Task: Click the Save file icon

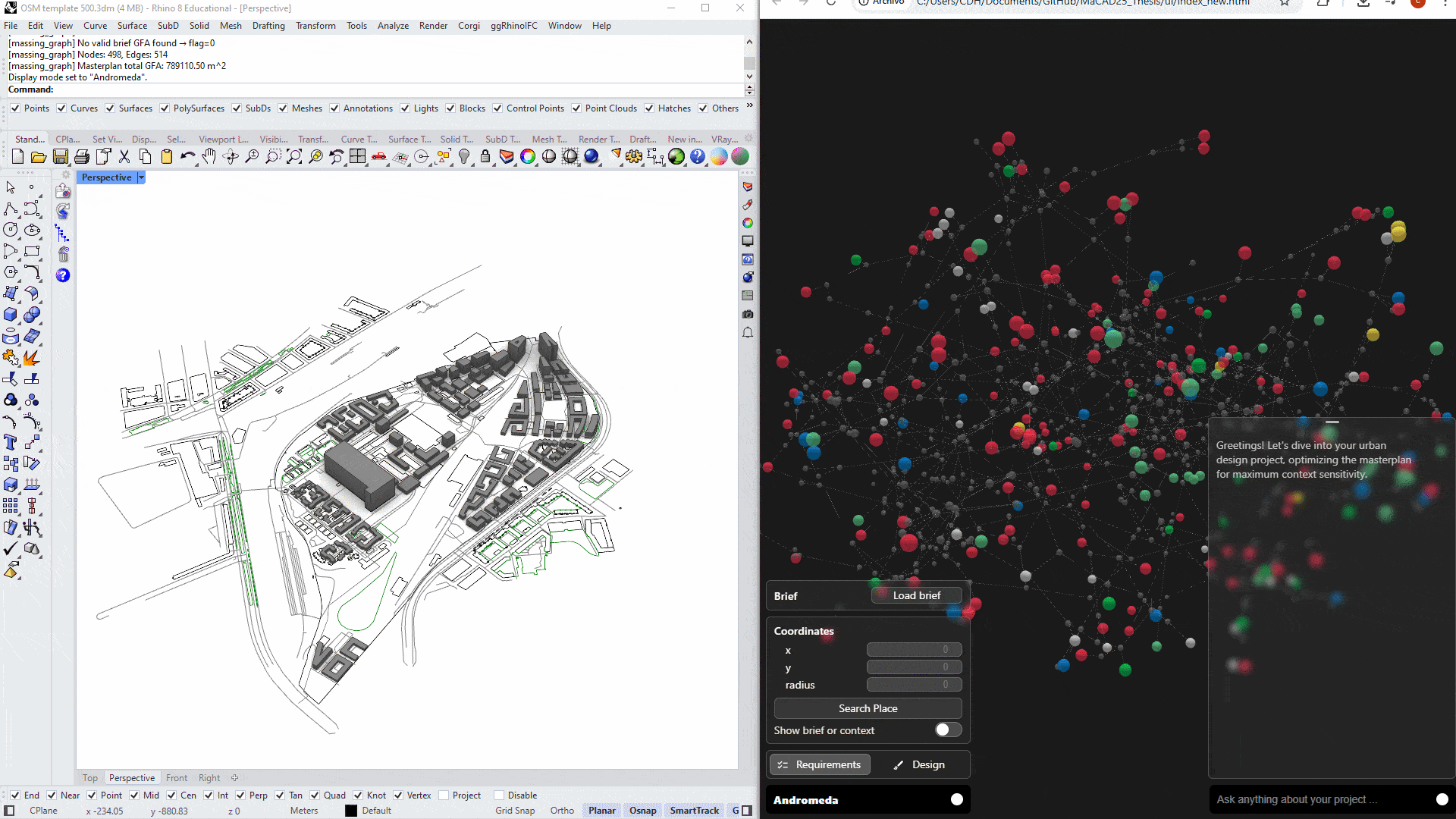Action: [x=60, y=157]
